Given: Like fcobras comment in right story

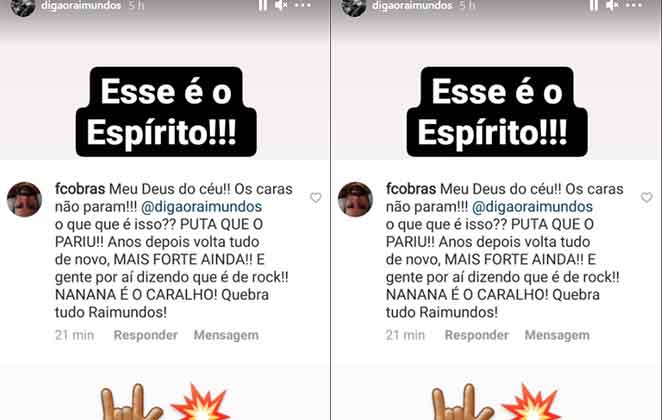Looking at the screenshot, I should point(647,197).
